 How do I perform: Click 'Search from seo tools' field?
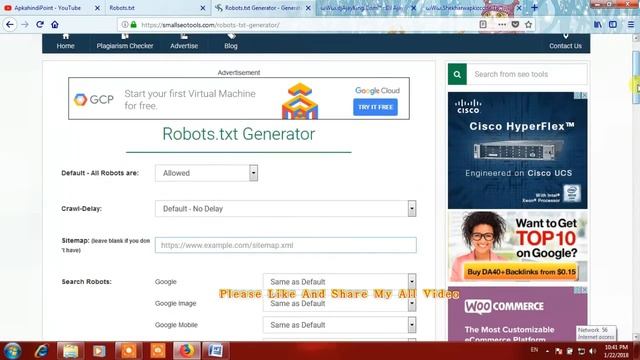point(527,74)
